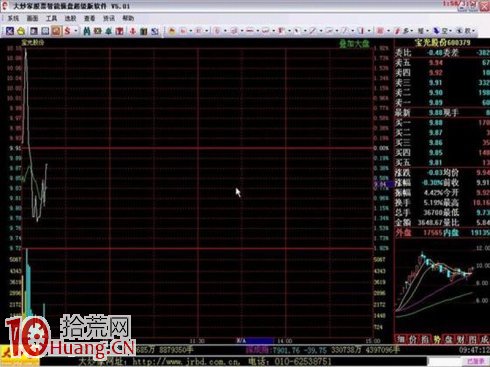The width and height of the screenshot is (490, 367).
Task: Expand the dropdown beside the S icon
Action: (x=76, y=31)
